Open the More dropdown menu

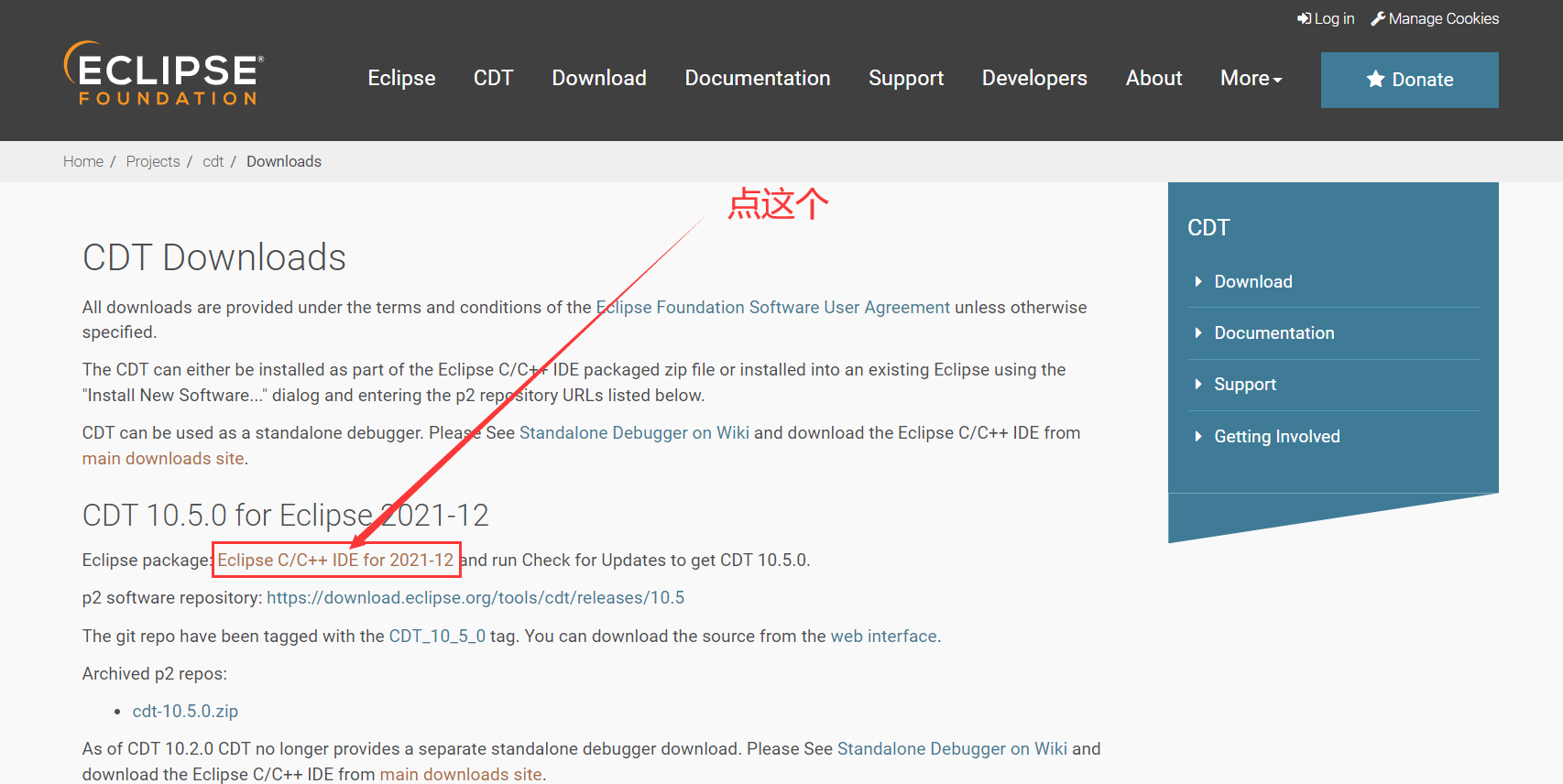(x=1251, y=79)
